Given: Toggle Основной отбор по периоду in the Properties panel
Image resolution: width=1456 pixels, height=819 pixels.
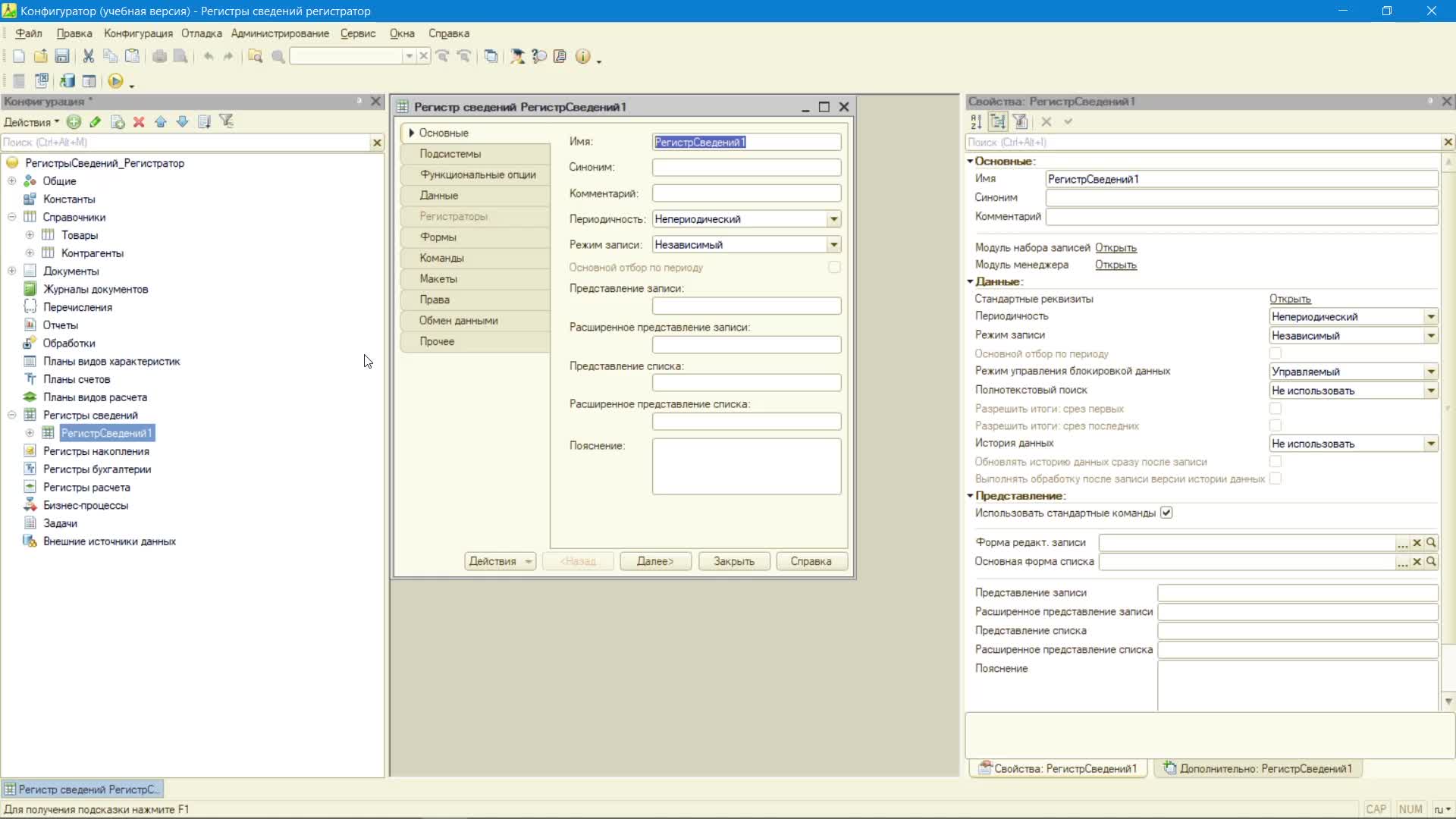Looking at the screenshot, I should pyautogui.click(x=1276, y=353).
